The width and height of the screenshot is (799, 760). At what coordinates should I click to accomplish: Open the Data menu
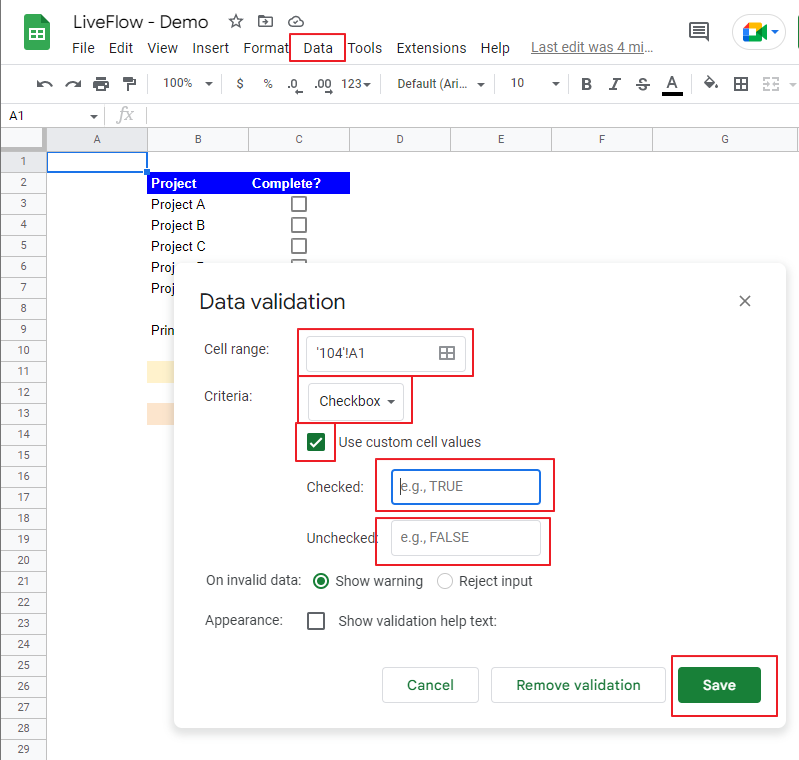point(318,48)
